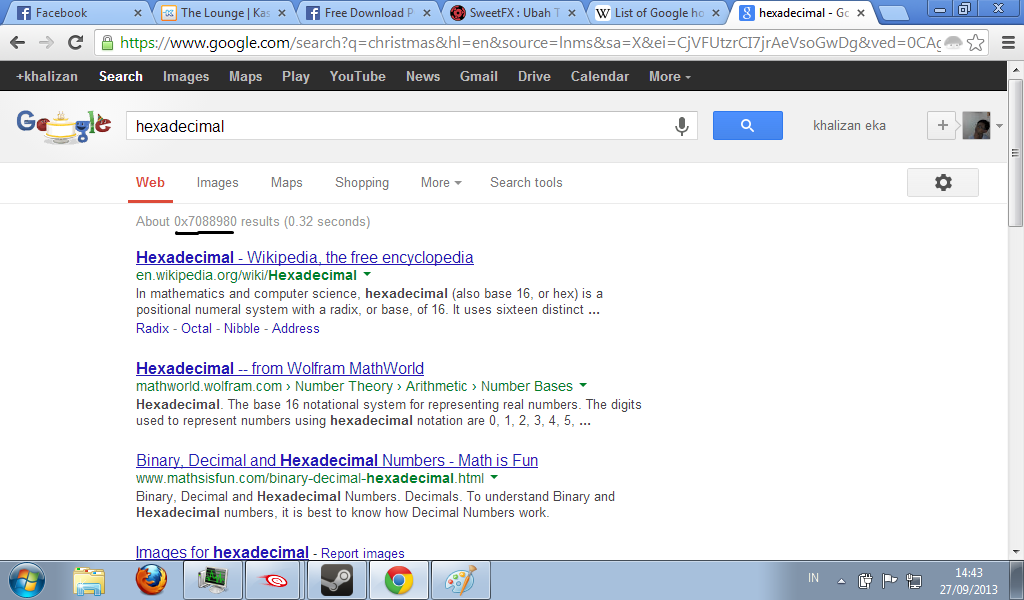
Task: Show hidden system tray icons arrow
Action: click(x=841, y=580)
